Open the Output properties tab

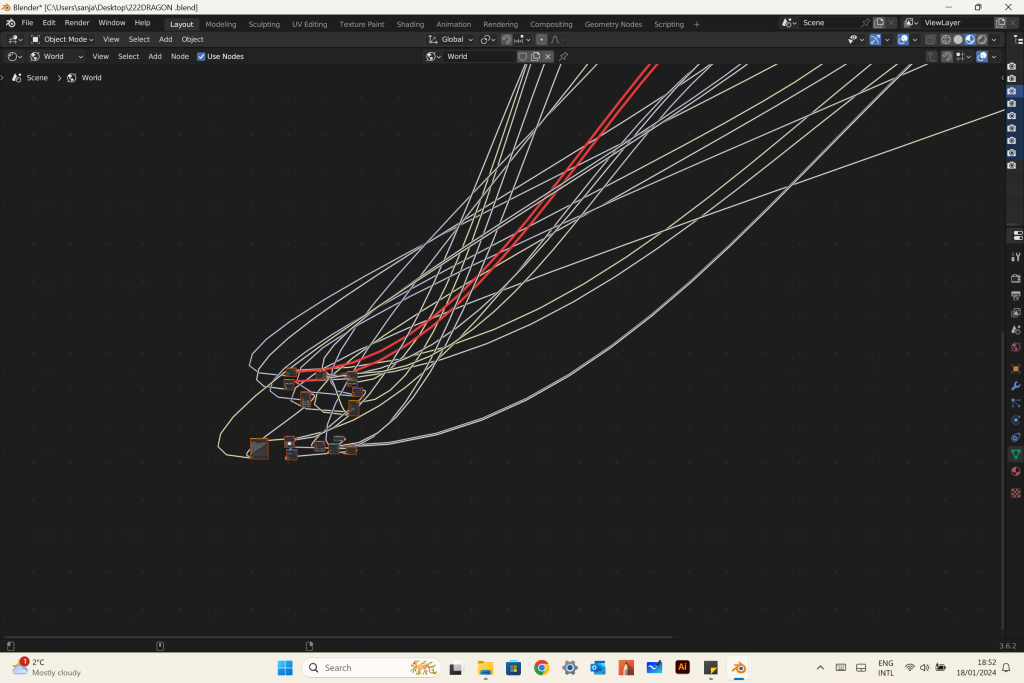point(1016,296)
